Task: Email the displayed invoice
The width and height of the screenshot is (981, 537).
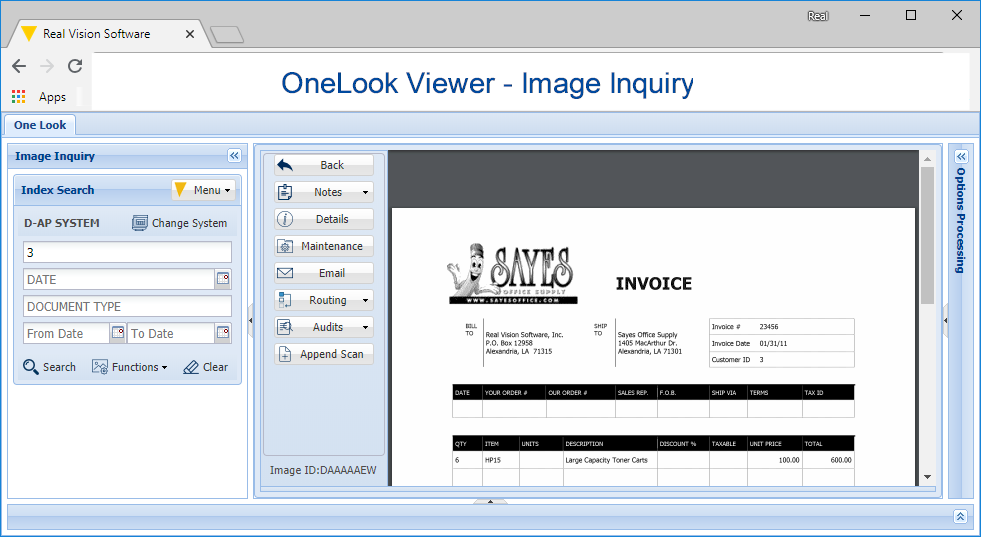Action: (323, 273)
